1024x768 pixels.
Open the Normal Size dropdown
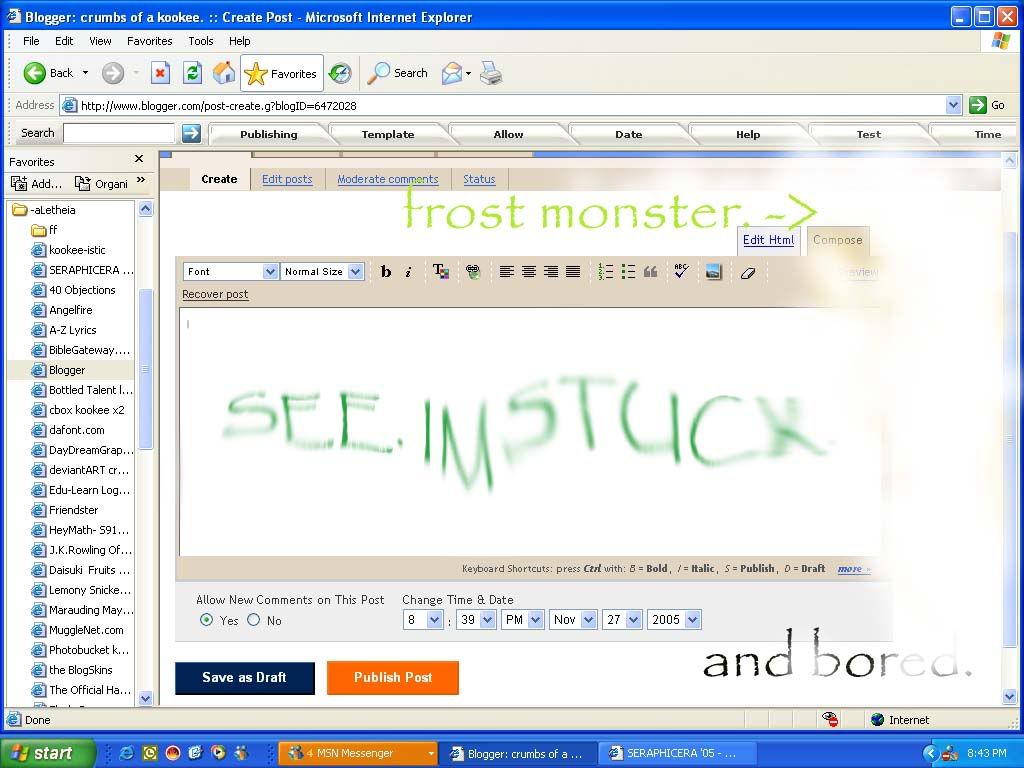(323, 272)
